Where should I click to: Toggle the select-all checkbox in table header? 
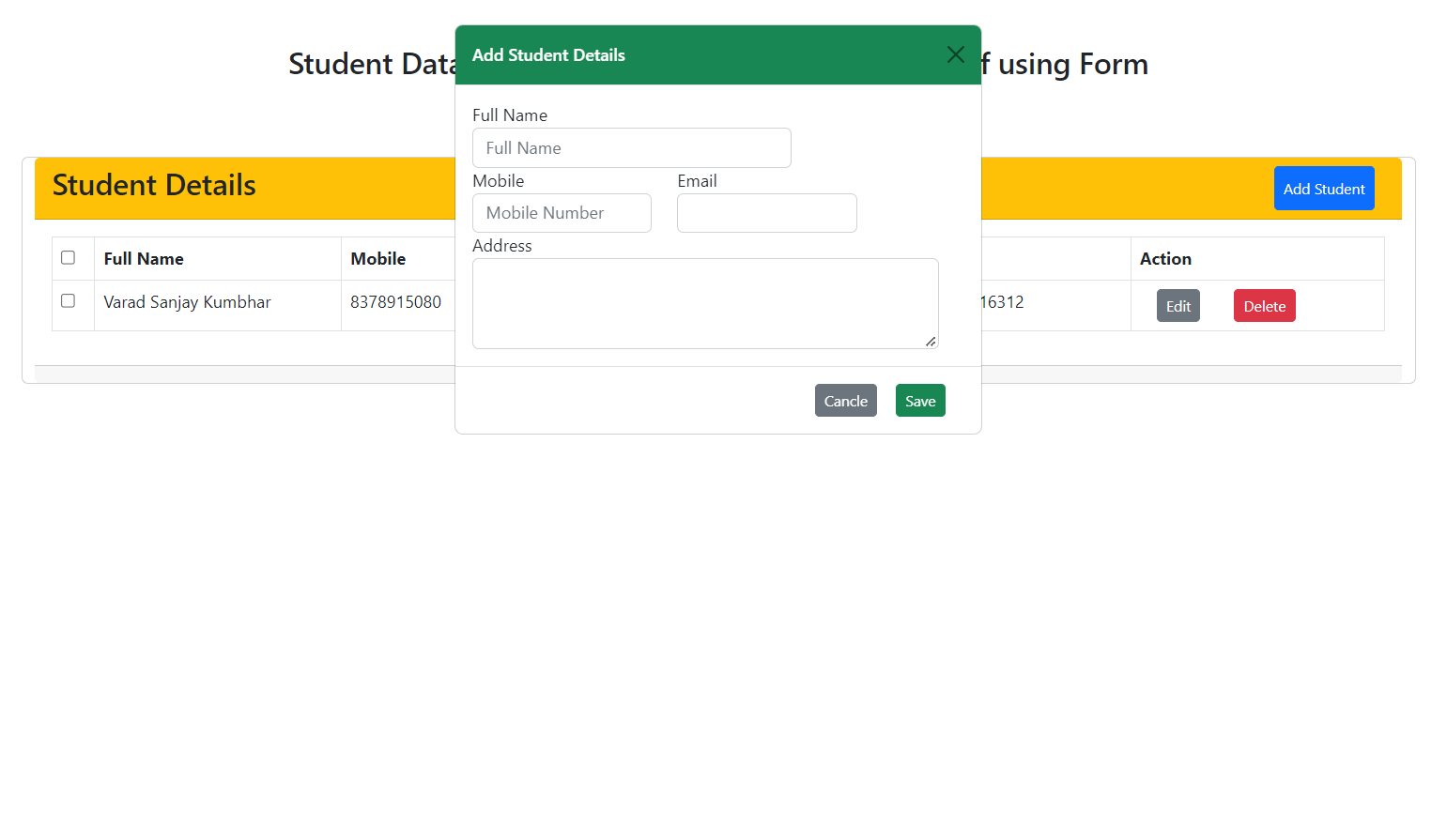tap(68, 256)
